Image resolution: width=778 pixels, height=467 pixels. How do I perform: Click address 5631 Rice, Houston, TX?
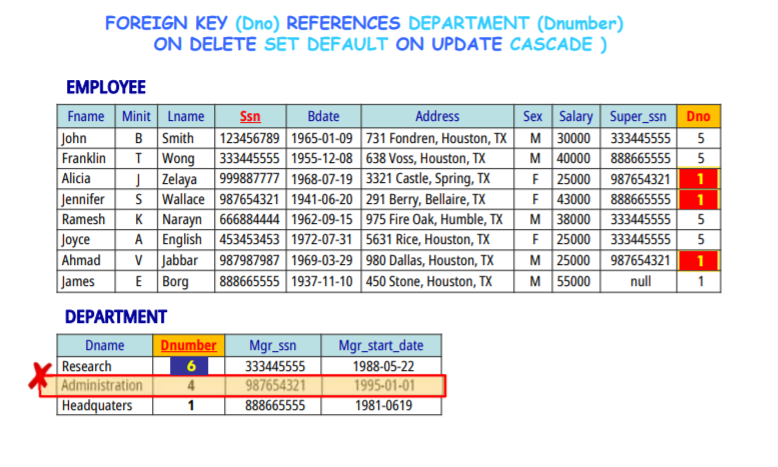point(428,240)
